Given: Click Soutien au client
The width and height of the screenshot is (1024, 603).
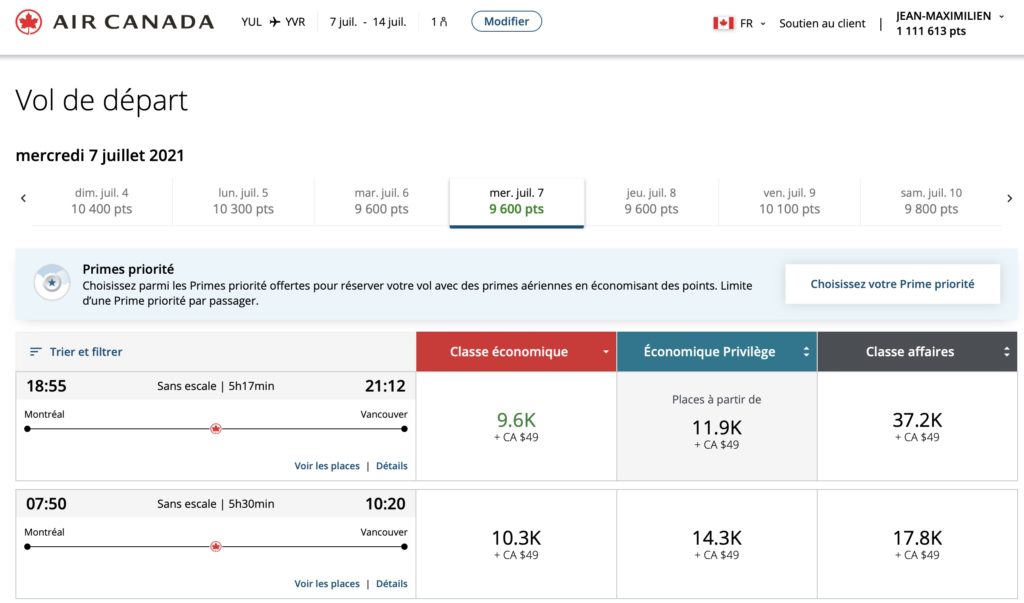Looking at the screenshot, I should (822, 23).
